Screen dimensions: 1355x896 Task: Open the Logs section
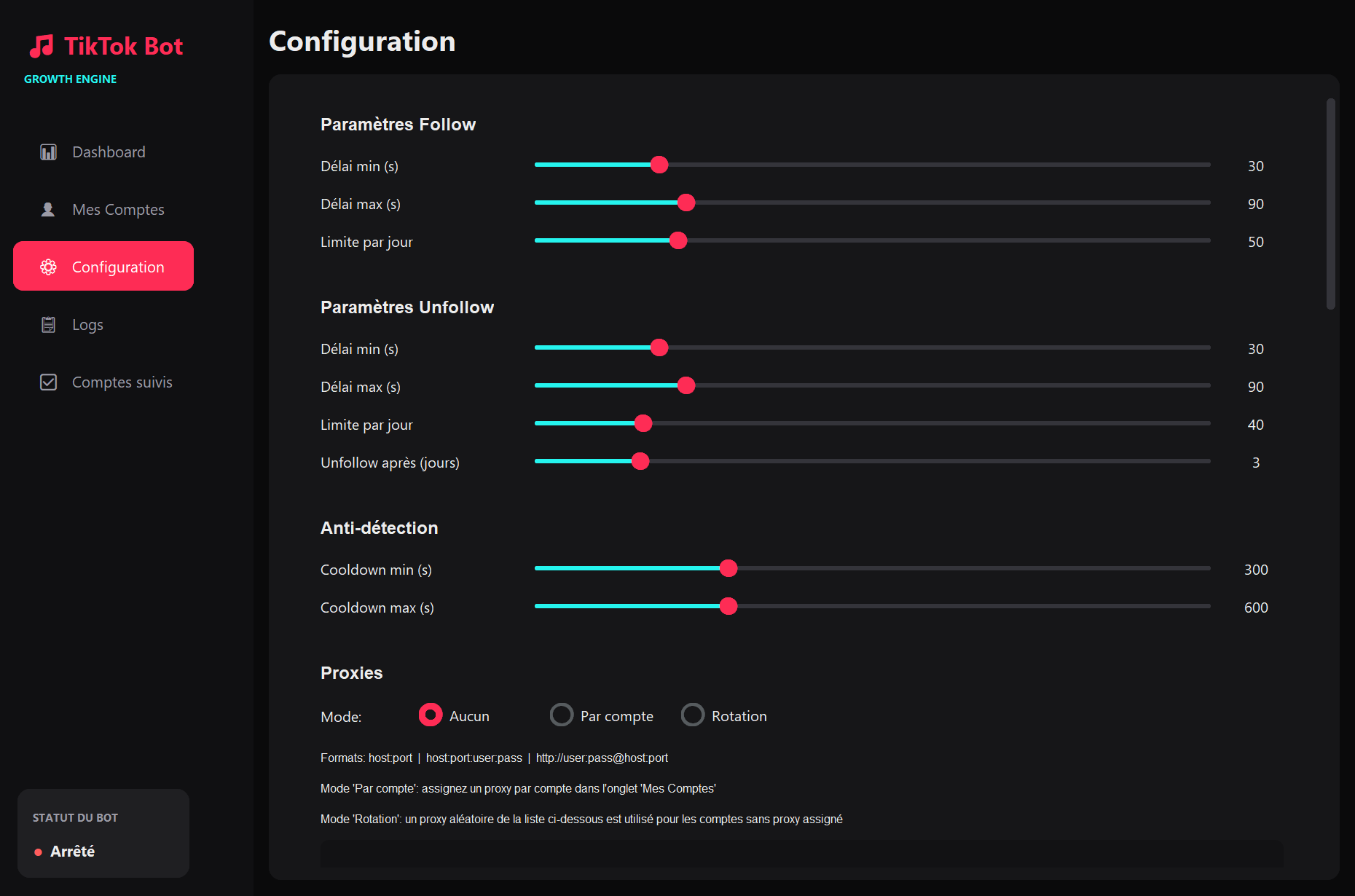(103, 325)
